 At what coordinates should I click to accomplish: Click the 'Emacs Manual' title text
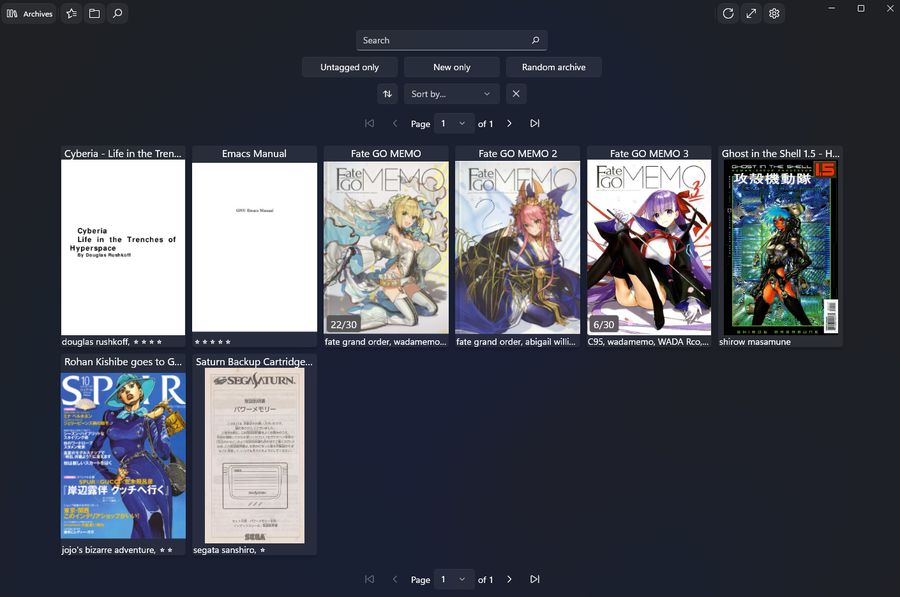click(x=254, y=153)
